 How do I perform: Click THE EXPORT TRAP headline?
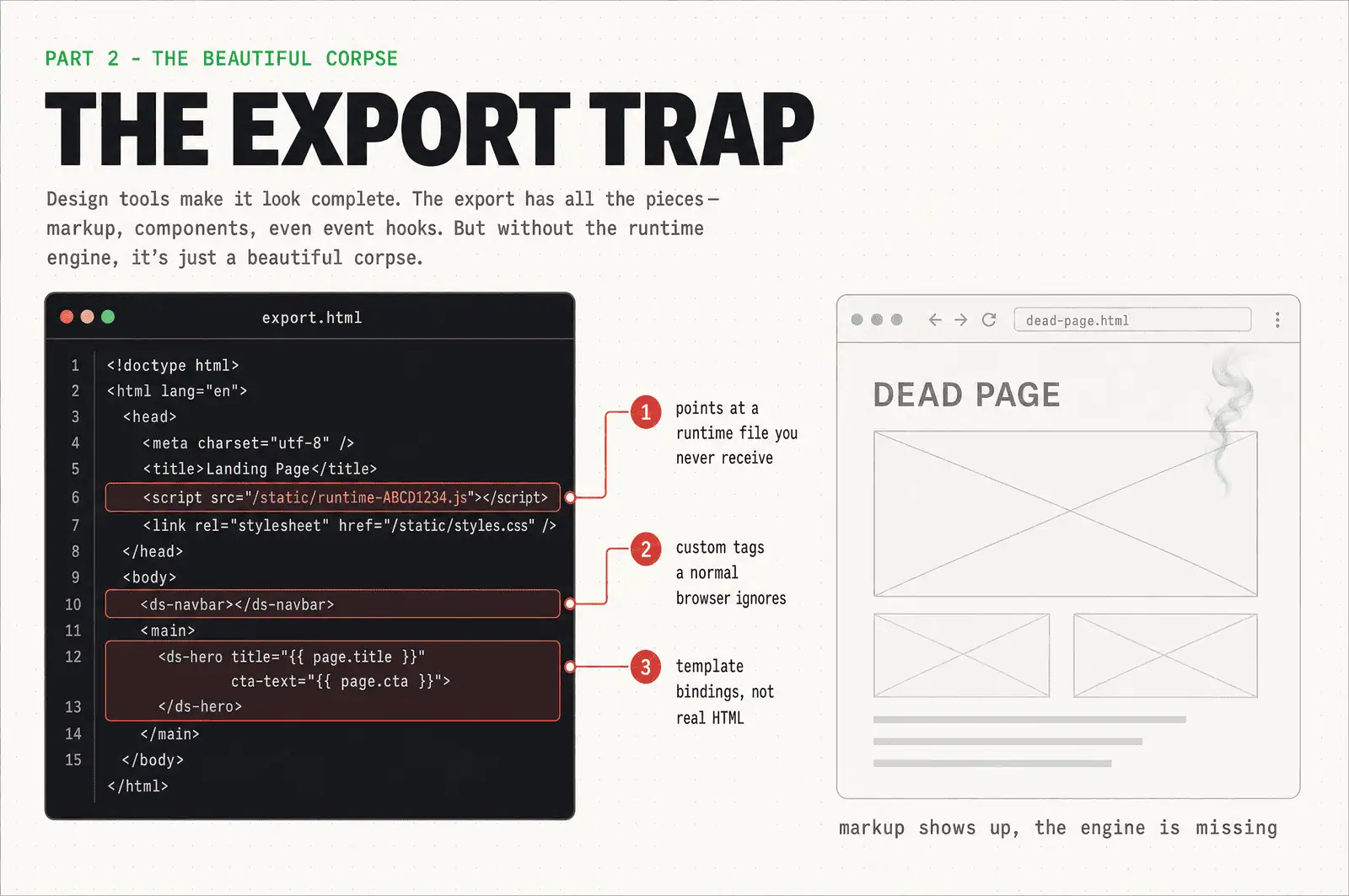point(429,129)
